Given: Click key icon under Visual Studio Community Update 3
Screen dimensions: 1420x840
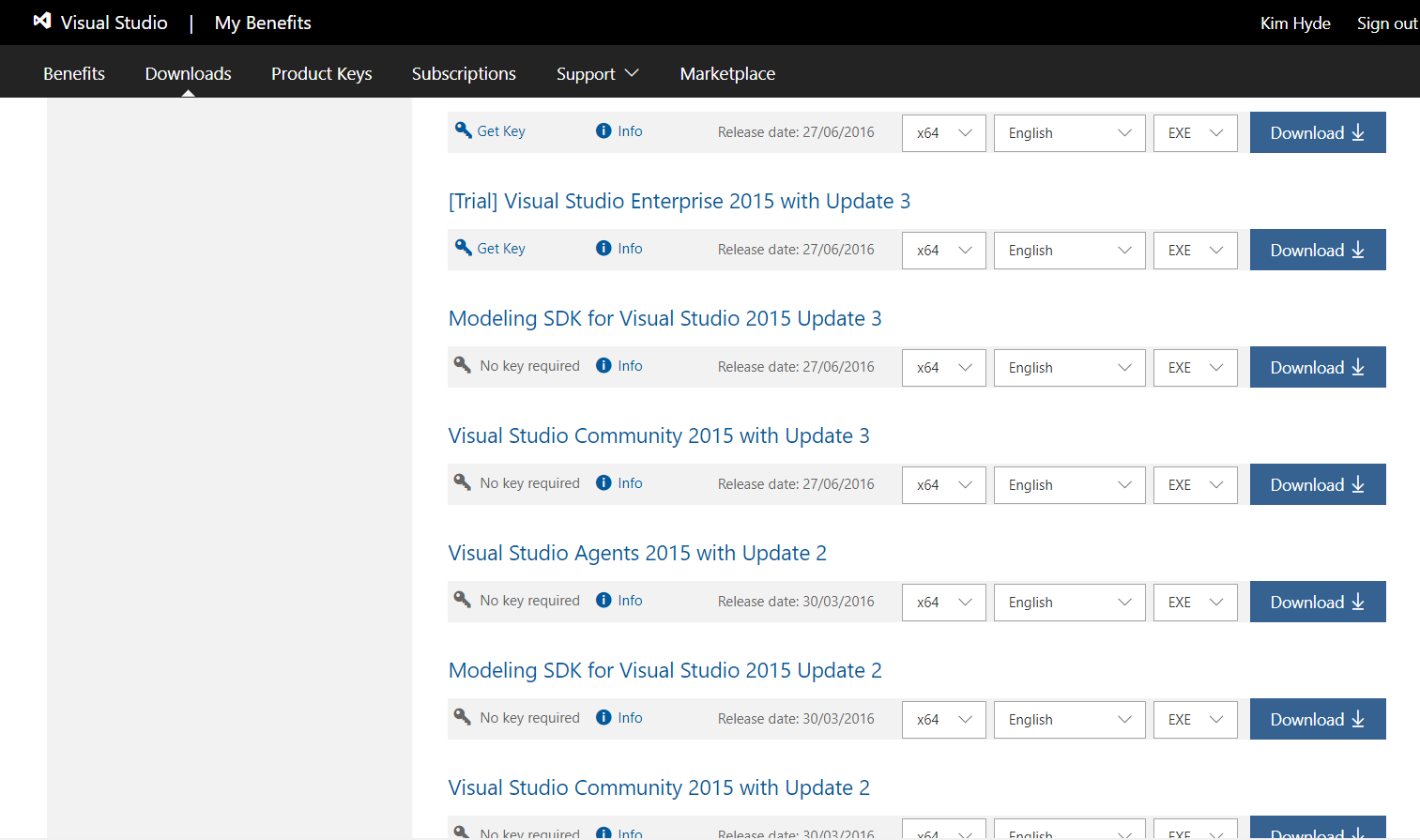Looking at the screenshot, I should point(463,481).
